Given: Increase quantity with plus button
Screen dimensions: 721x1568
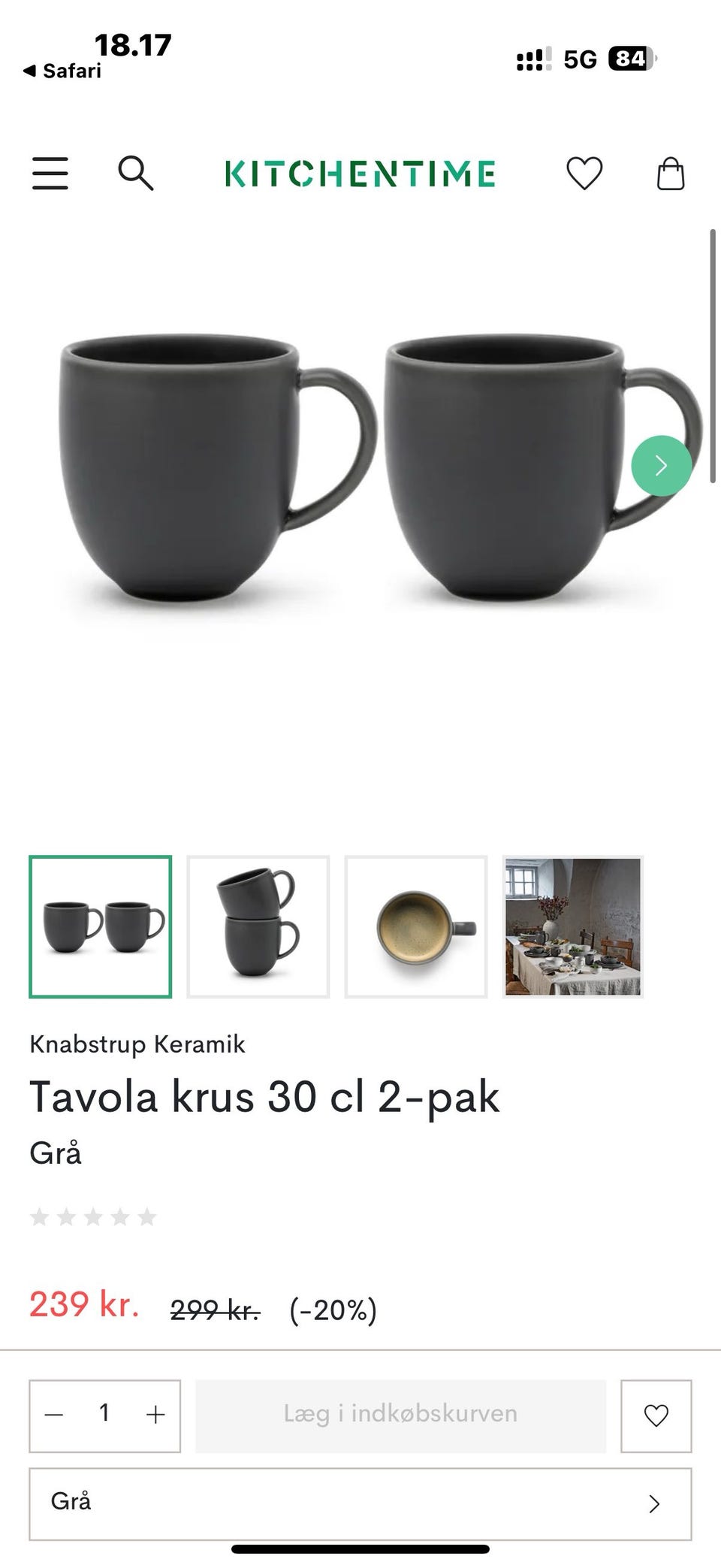Looking at the screenshot, I should click(155, 1415).
